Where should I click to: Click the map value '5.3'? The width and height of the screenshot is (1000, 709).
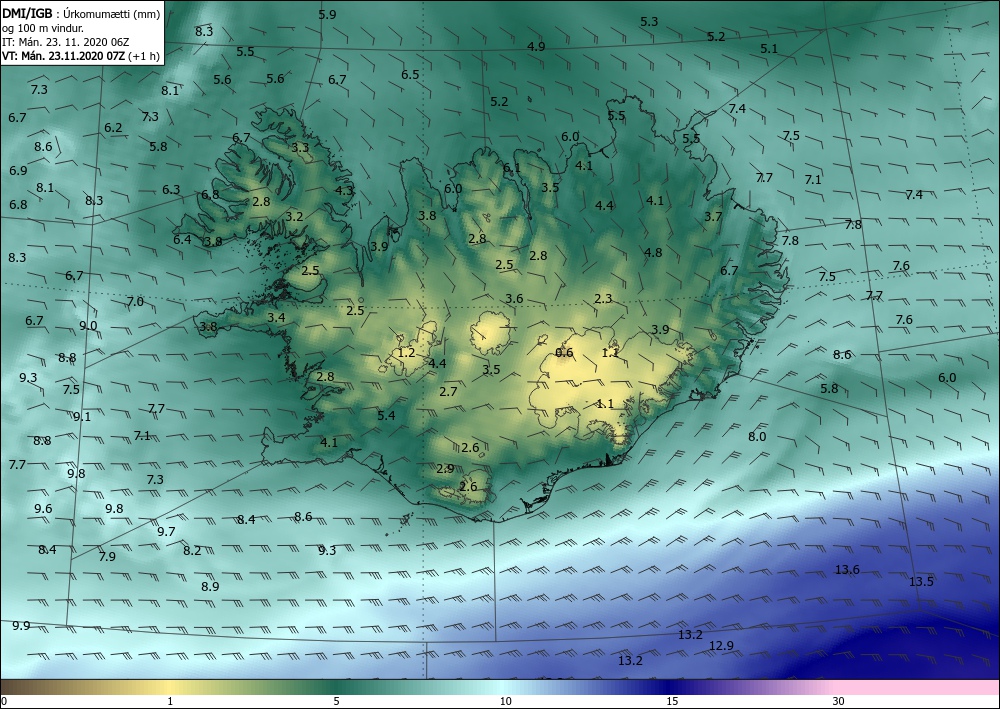coord(649,22)
